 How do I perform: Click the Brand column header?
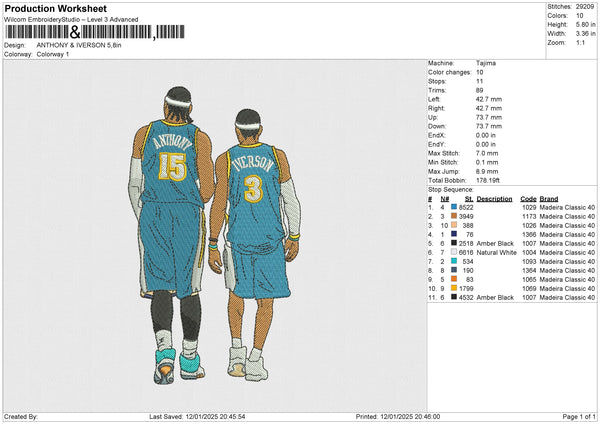tap(549, 199)
